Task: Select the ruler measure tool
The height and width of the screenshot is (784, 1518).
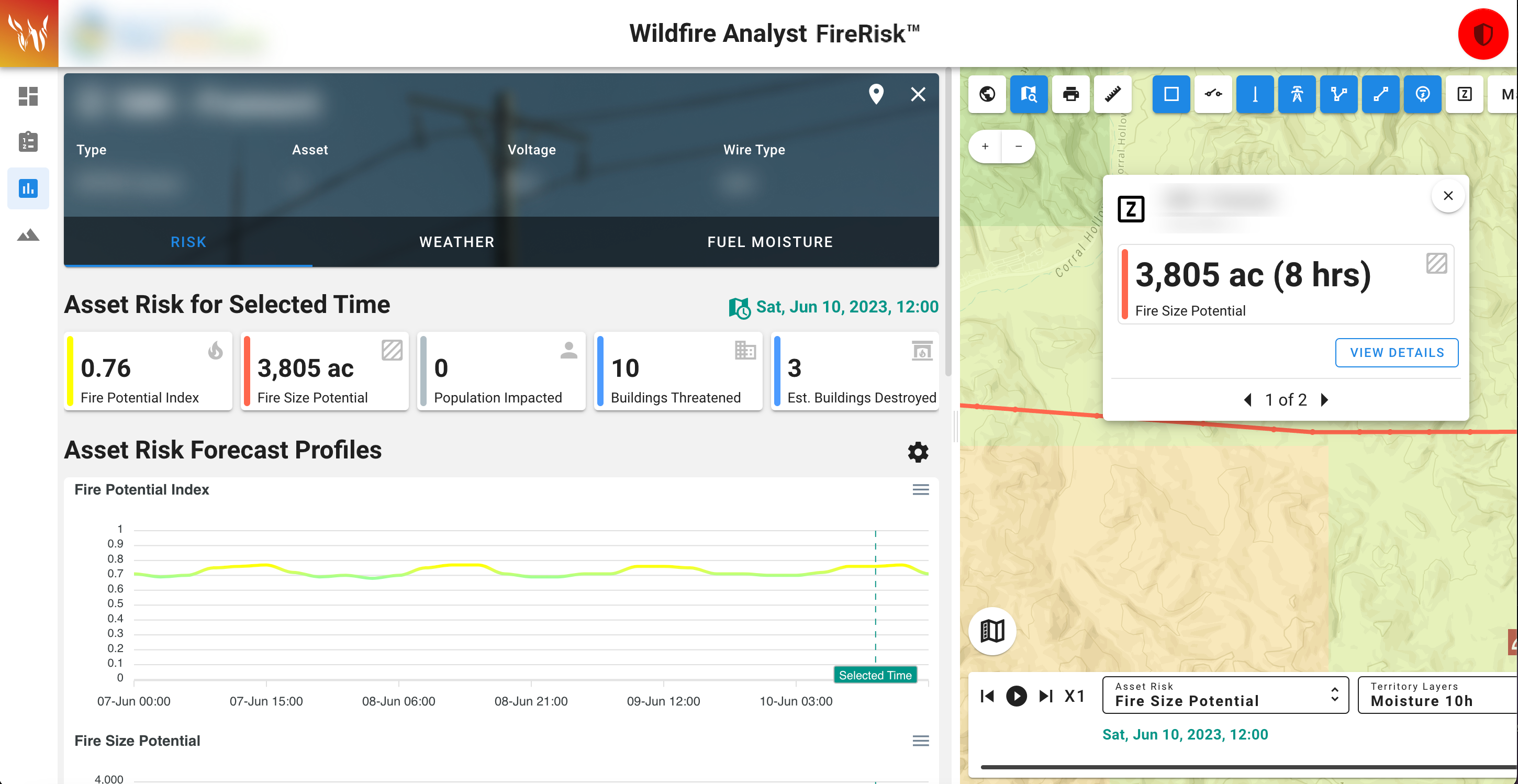Action: click(x=1112, y=94)
